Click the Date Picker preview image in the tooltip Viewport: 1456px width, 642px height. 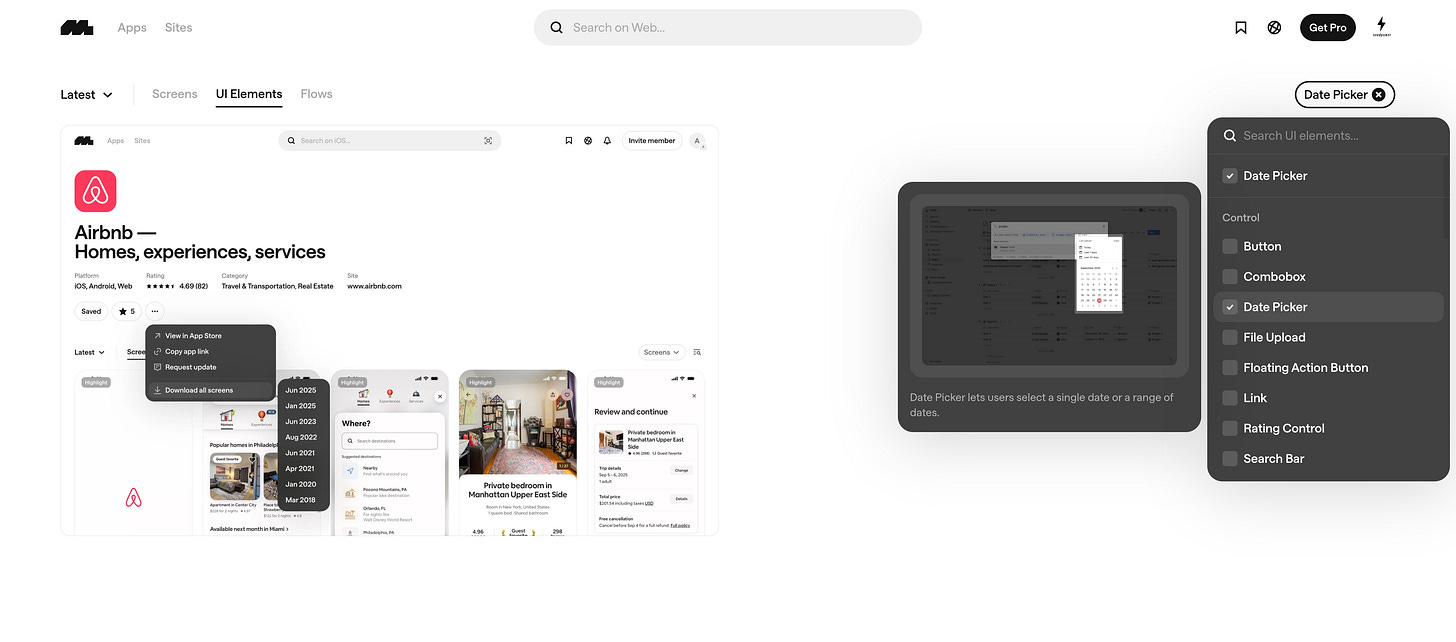click(1049, 285)
